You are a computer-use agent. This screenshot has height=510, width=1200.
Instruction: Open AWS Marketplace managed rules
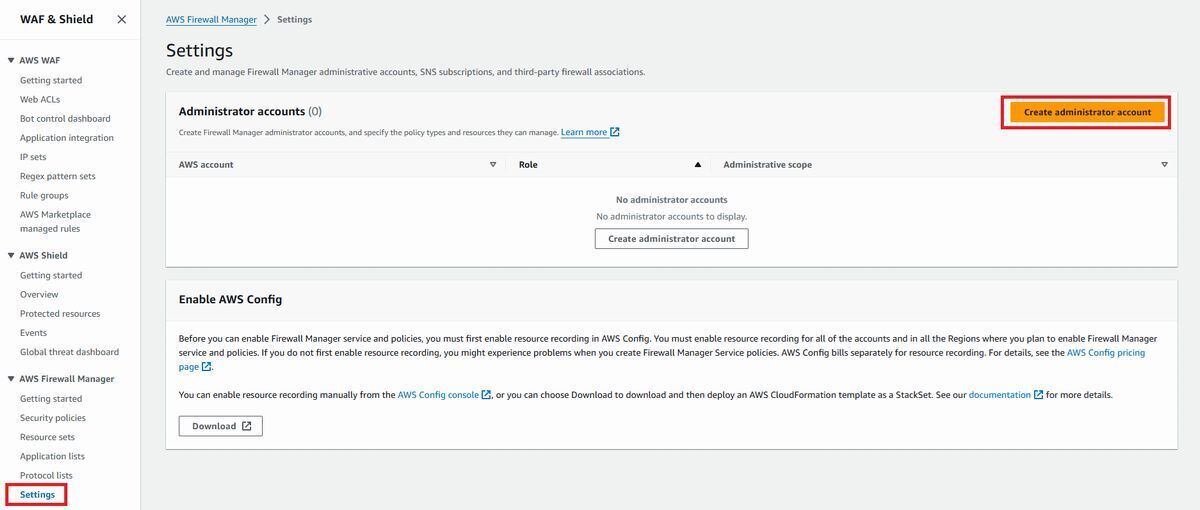(x=55, y=221)
